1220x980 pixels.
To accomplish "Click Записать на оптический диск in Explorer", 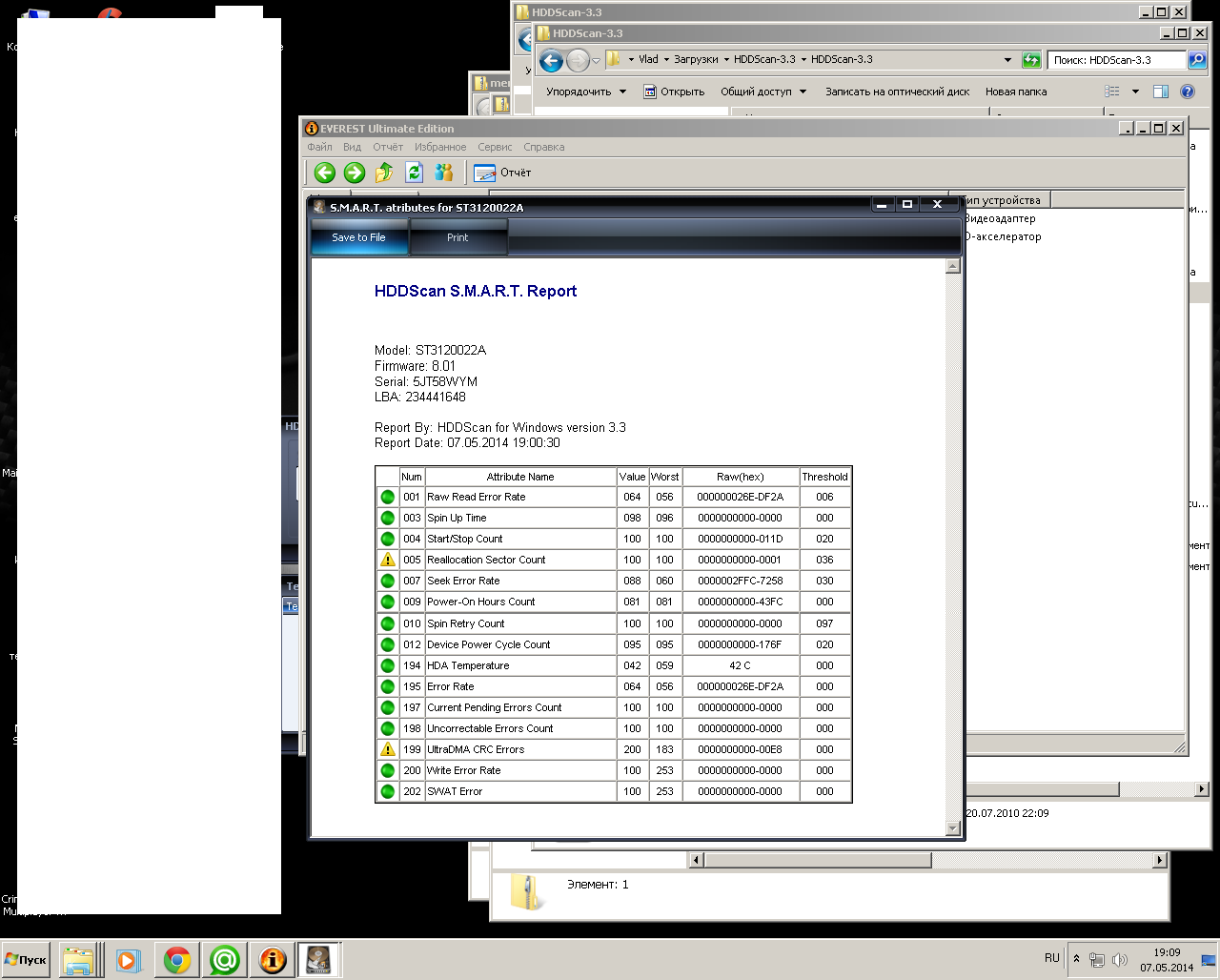I will 897,92.
